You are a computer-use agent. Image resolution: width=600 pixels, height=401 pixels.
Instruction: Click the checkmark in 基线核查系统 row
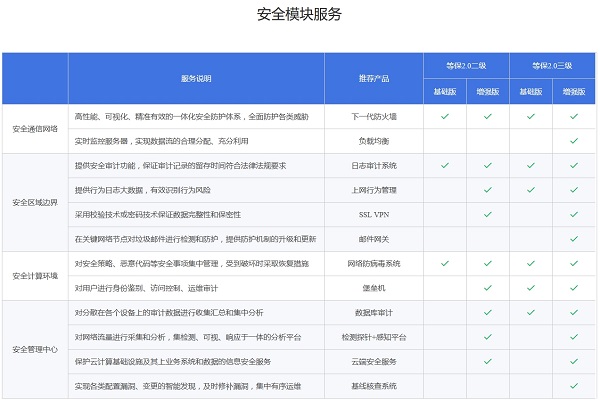coord(573,385)
